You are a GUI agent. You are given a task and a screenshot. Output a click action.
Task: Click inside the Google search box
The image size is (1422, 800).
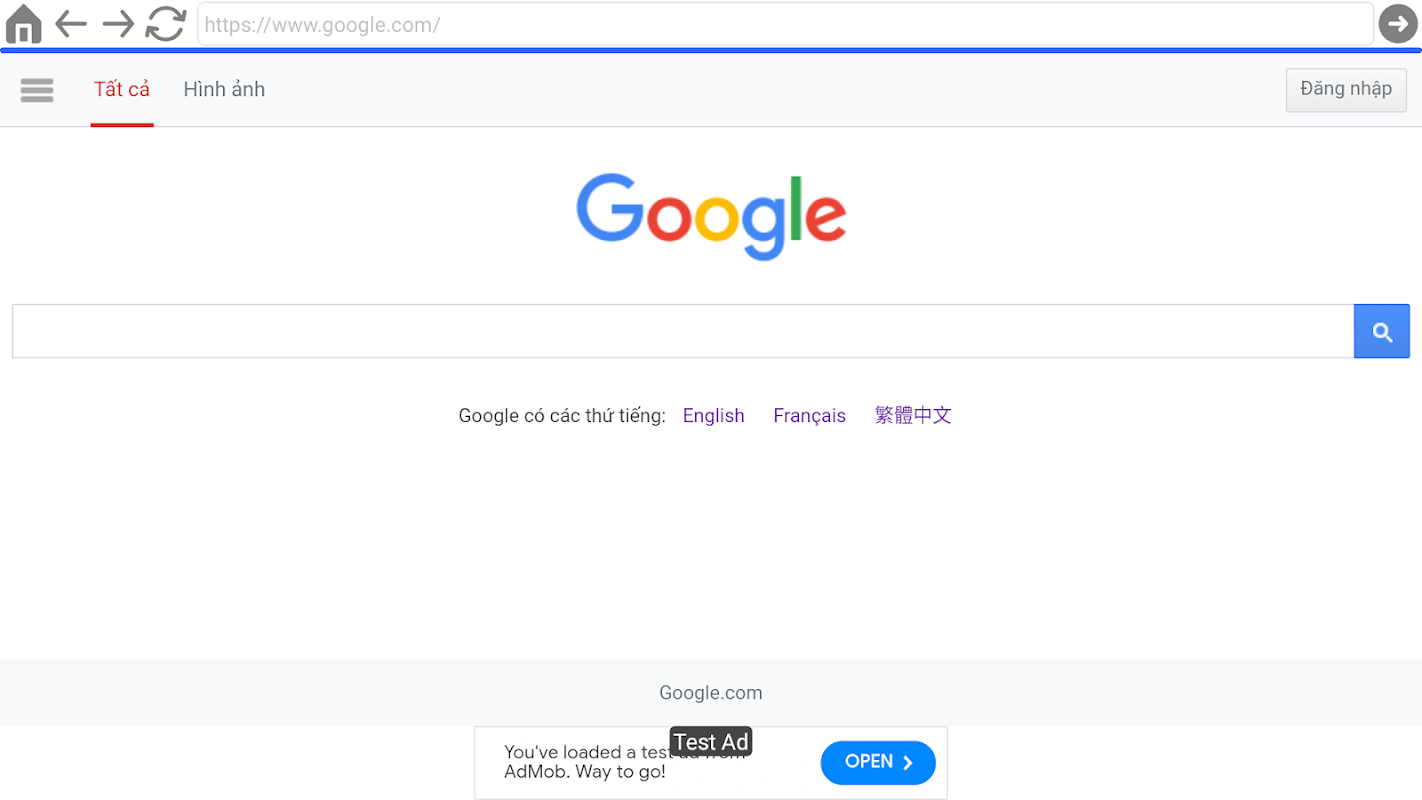[x=683, y=331]
